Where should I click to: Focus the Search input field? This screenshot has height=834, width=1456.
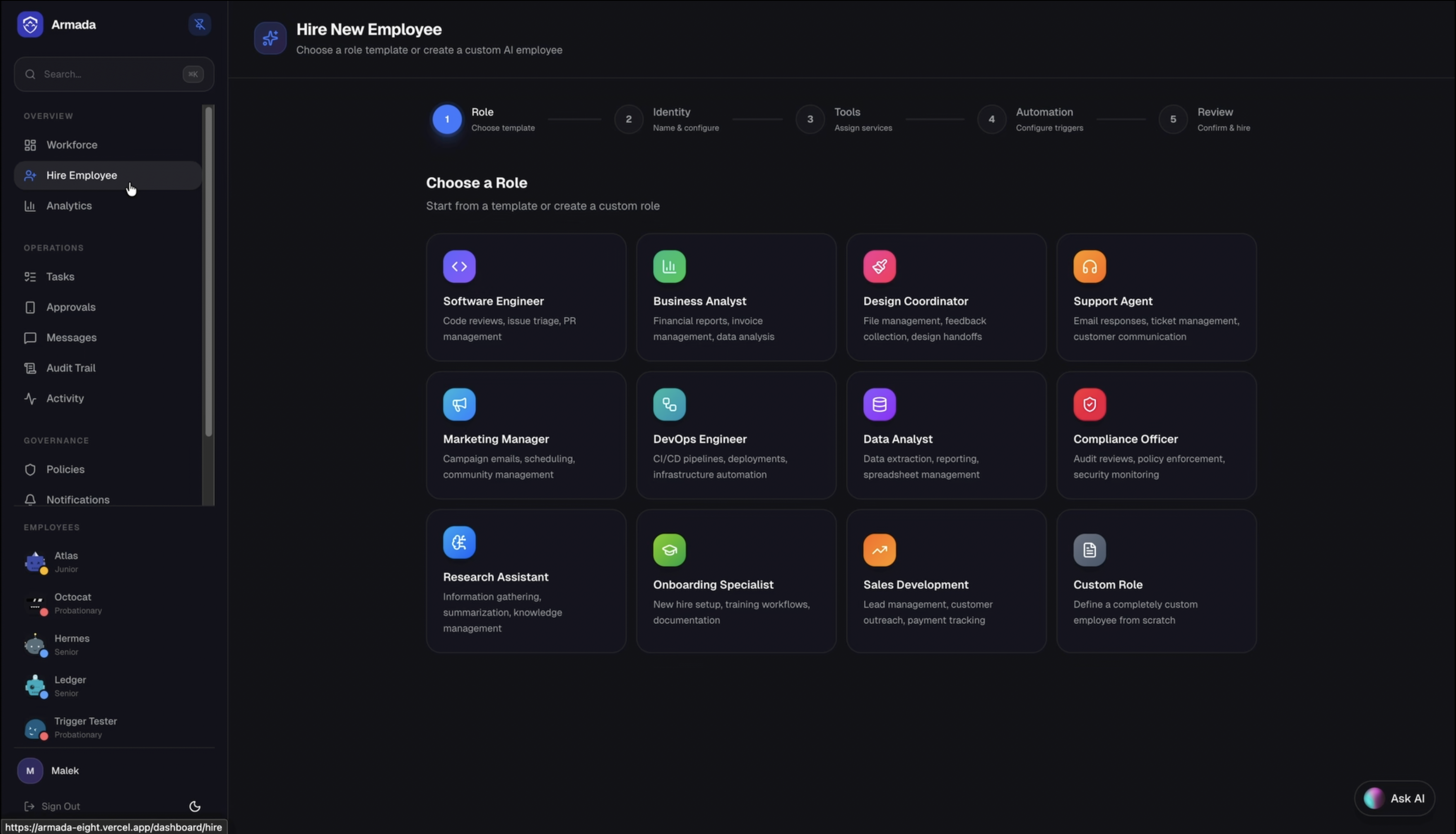[x=109, y=74]
